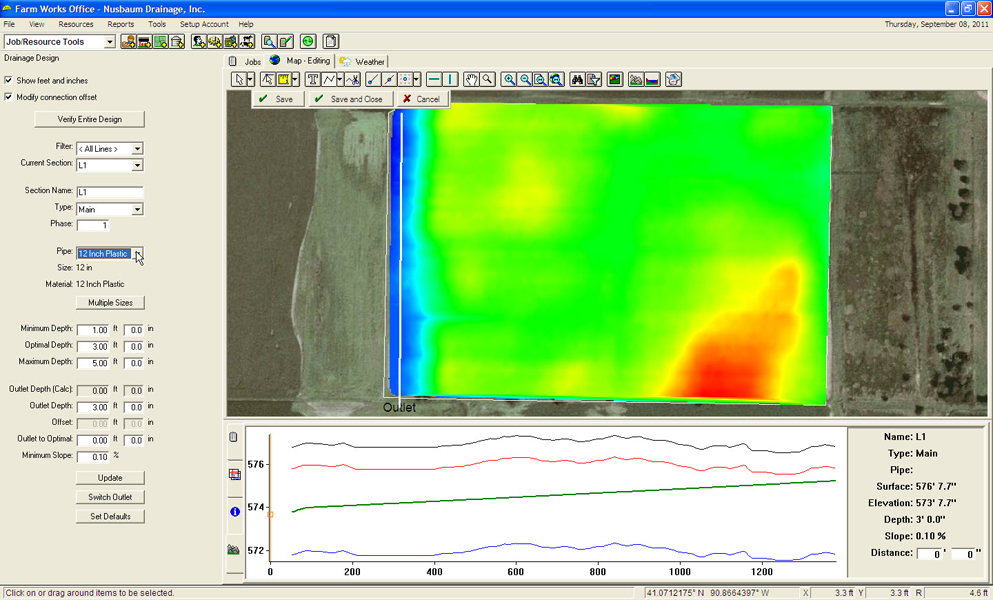The width and height of the screenshot is (993, 600).
Task: Click the scissors cut line tool
Action: (350, 79)
